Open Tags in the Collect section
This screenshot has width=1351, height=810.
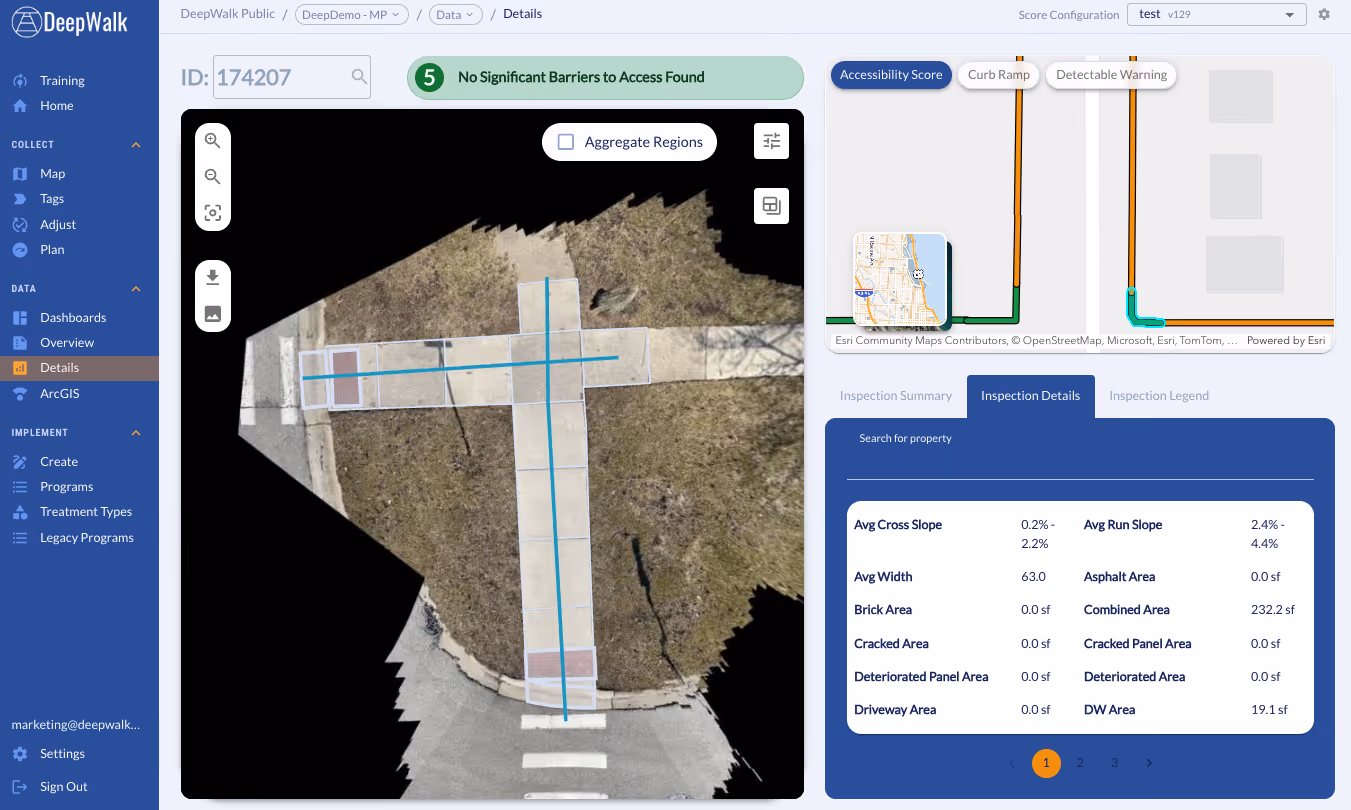[52, 199]
